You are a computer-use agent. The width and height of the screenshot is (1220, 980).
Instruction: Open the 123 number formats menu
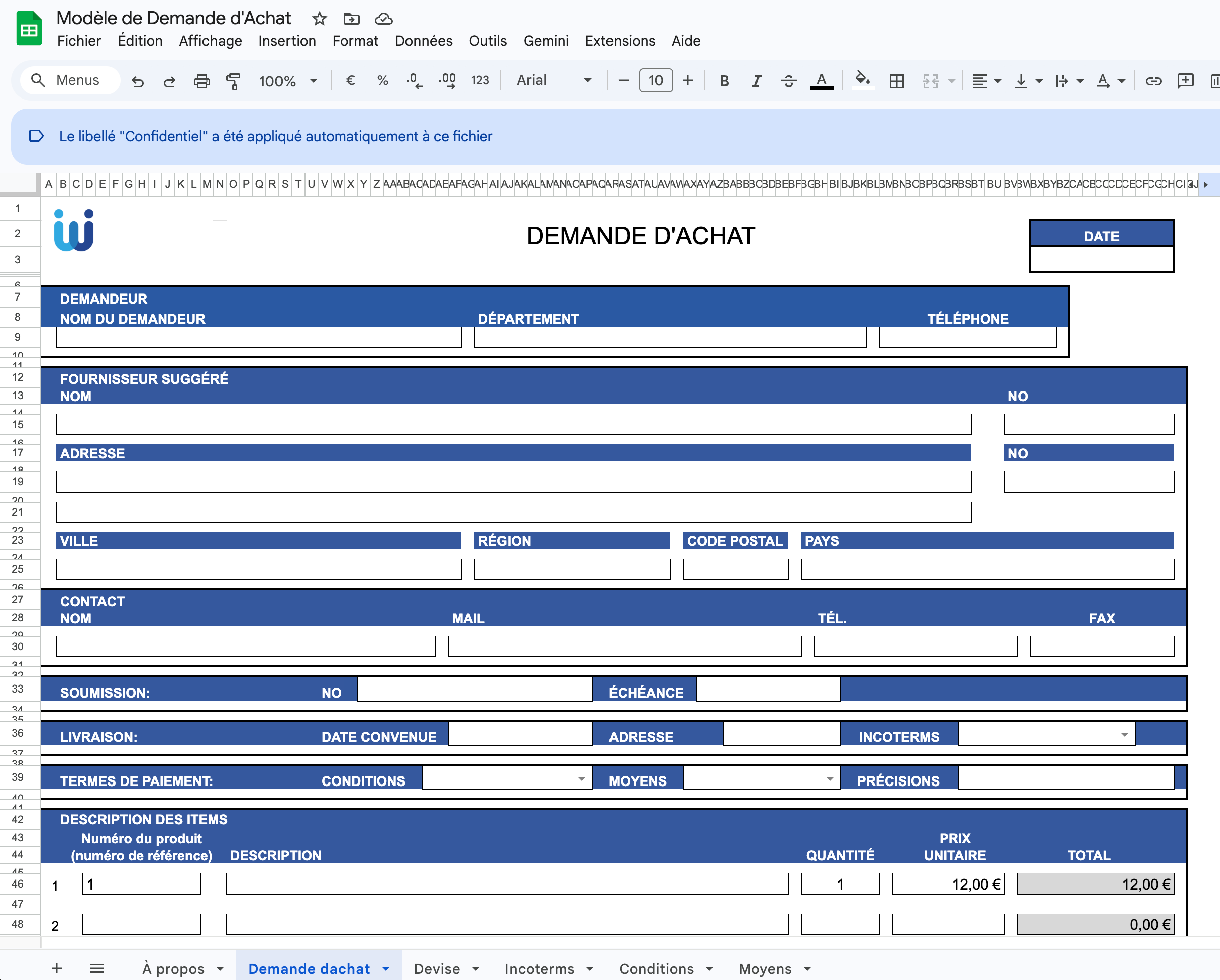[480, 80]
